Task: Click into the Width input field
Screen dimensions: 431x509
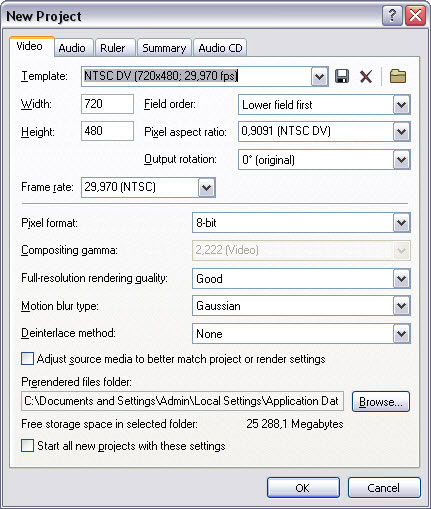Action: [107, 104]
